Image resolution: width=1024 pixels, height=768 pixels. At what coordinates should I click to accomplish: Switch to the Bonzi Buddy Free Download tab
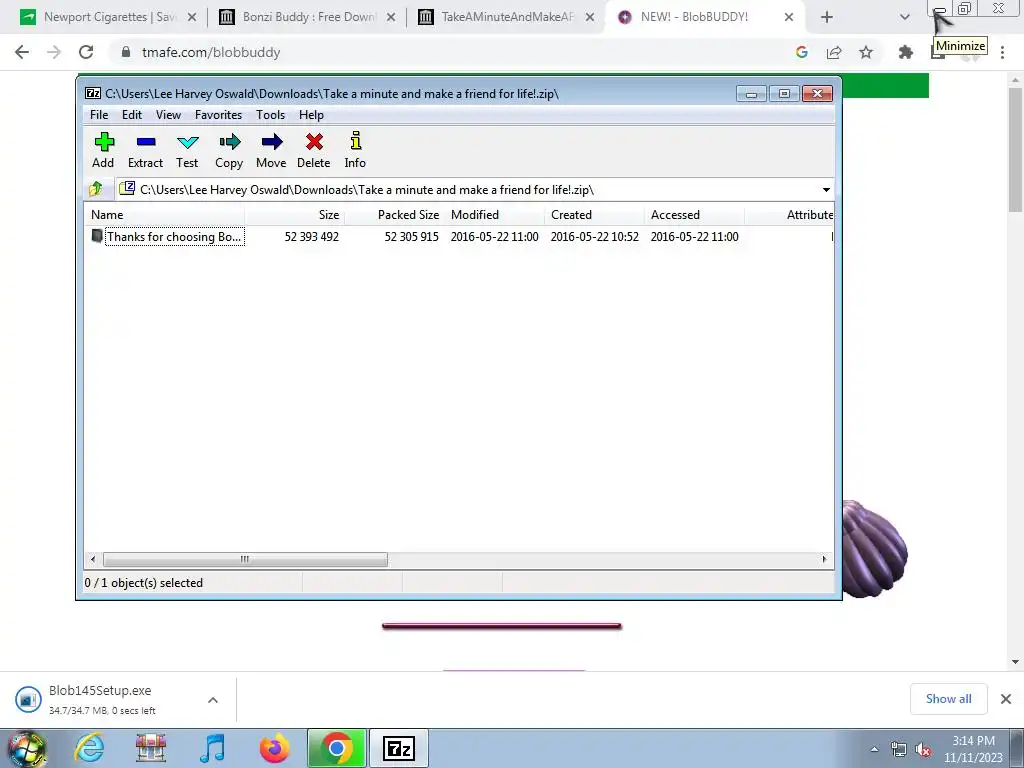(x=307, y=17)
